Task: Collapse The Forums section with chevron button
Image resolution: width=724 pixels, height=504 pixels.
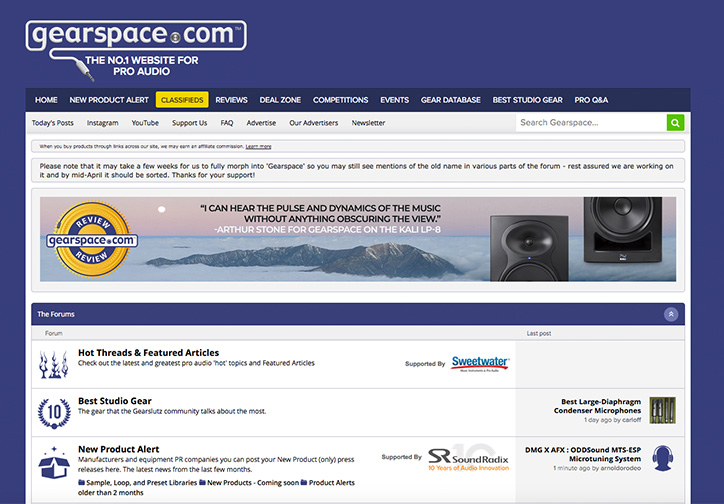Action: (x=671, y=314)
